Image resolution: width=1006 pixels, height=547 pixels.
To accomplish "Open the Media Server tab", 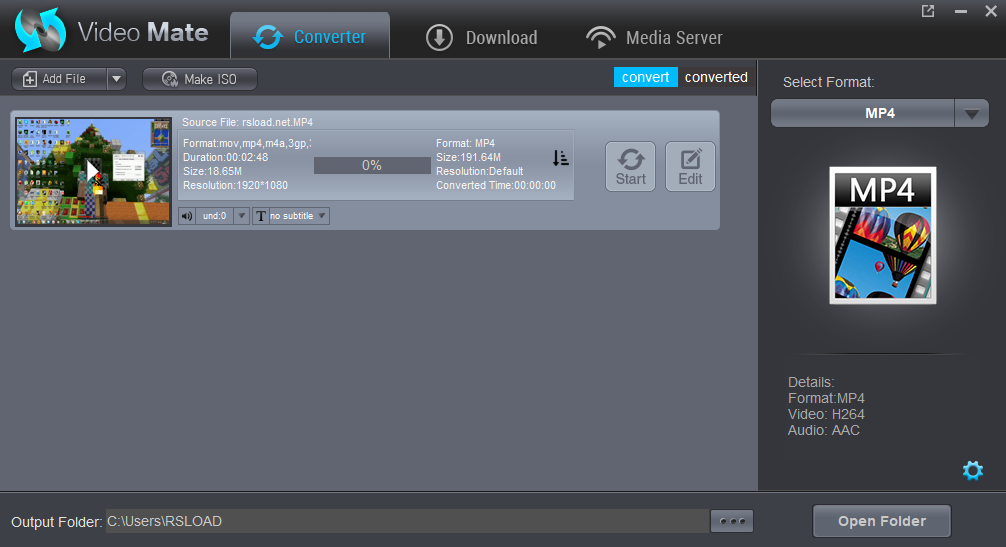I will coord(654,37).
